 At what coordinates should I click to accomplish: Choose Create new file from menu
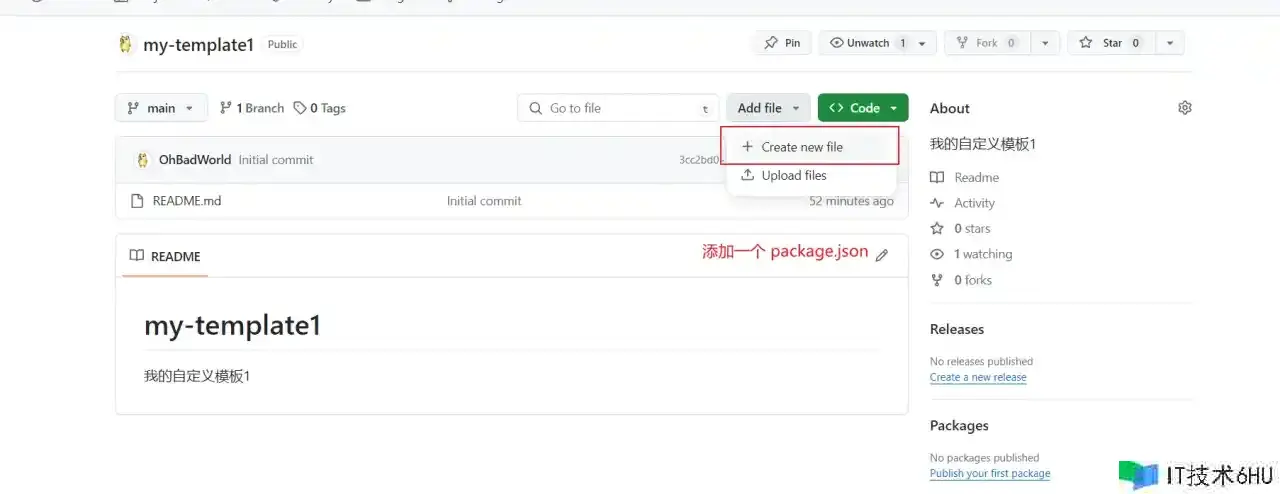[x=810, y=146]
